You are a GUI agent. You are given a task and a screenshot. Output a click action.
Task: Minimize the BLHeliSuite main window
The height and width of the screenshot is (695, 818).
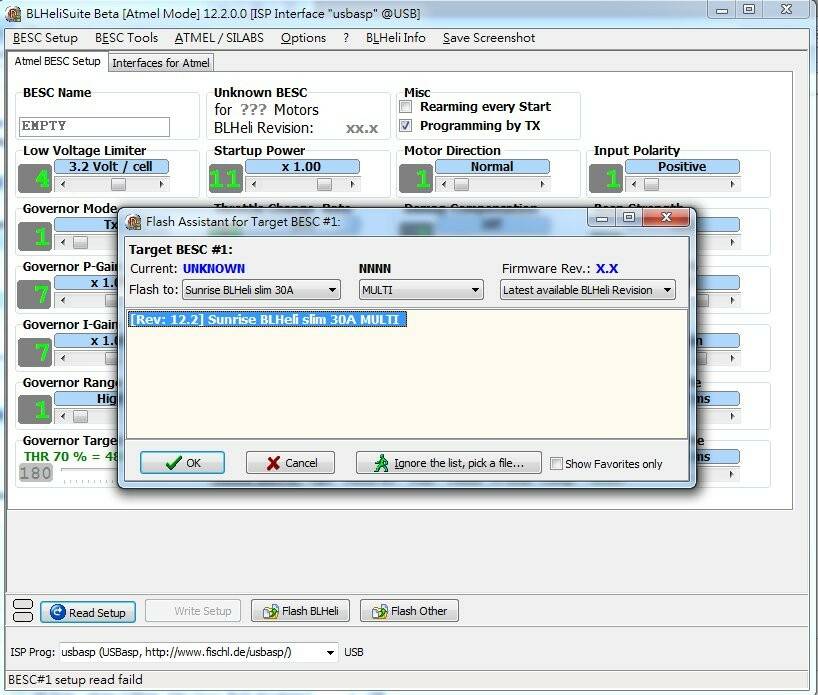(722, 10)
